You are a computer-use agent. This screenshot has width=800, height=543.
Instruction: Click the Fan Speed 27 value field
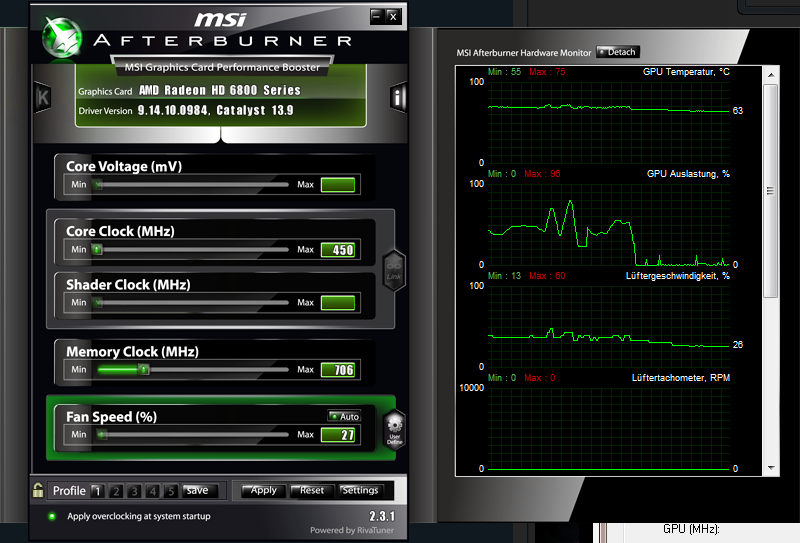(x=338, y=435)
